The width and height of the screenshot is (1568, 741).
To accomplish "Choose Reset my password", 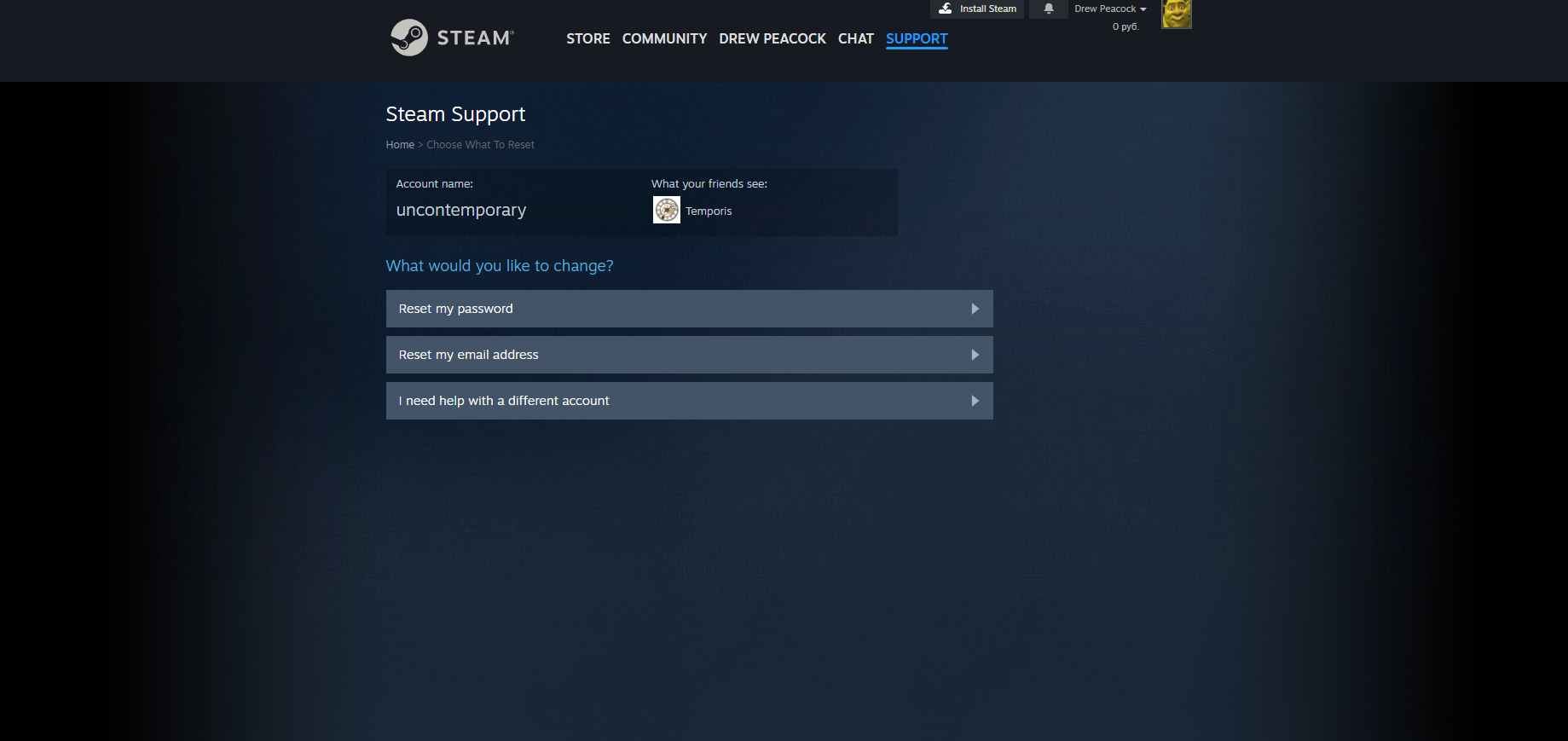I will (690, 309).
